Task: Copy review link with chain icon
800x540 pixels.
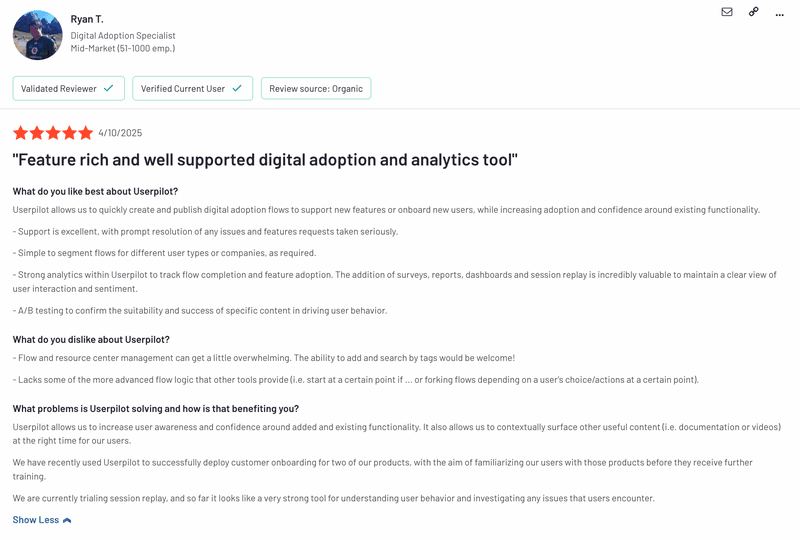Action: (753, 12)
